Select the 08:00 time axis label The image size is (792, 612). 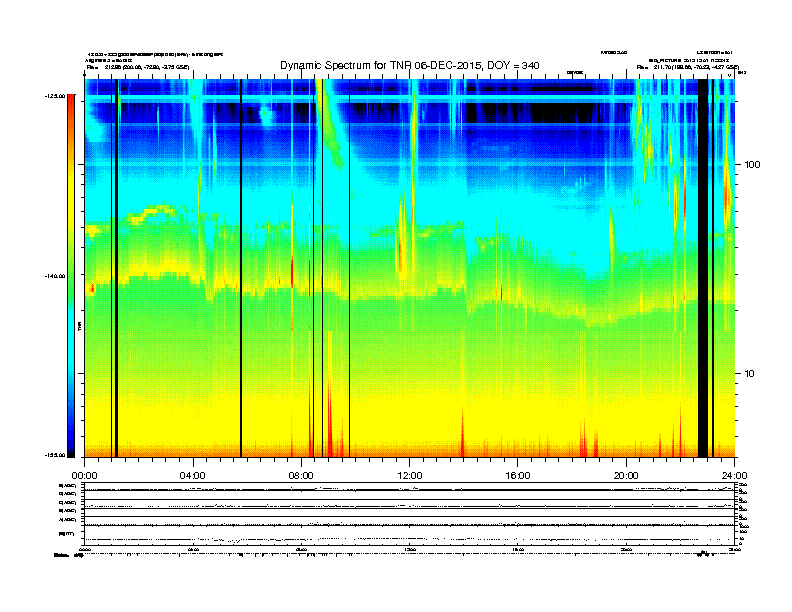[302, 476]
